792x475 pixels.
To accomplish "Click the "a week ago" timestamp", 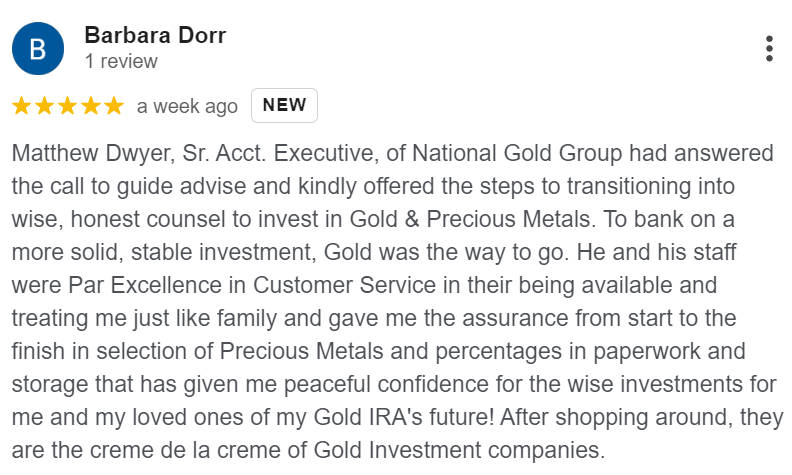I will point(187,106).
